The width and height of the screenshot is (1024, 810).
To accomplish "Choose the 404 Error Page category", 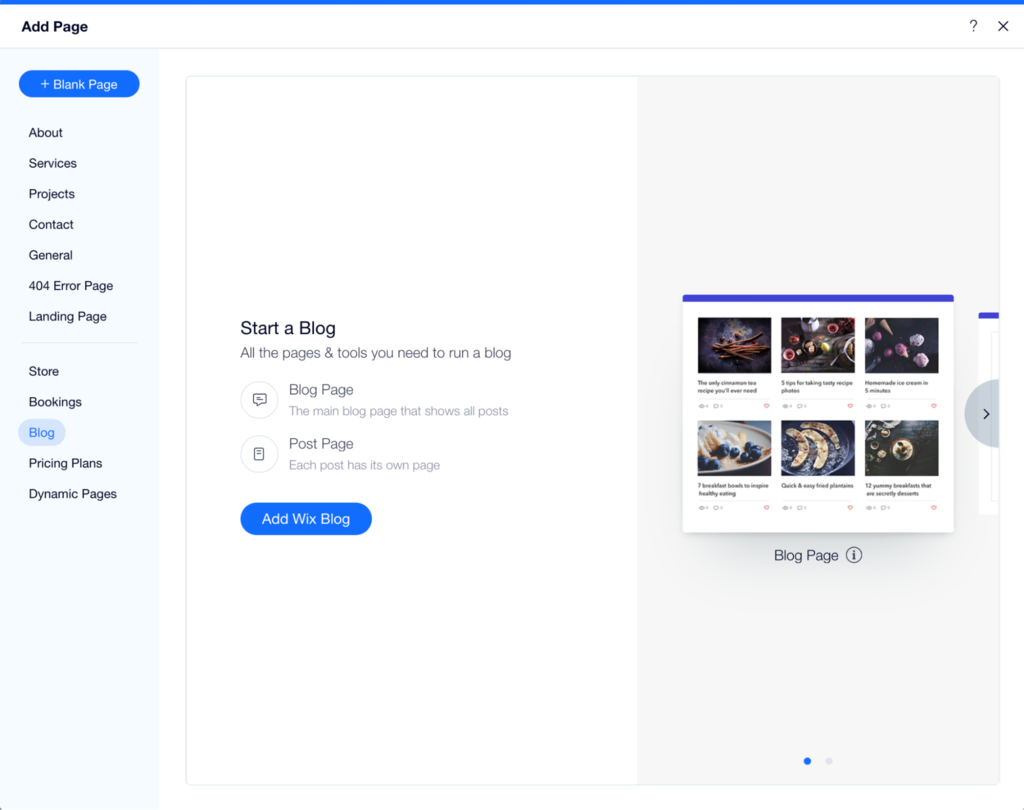I will click(71, 285).
